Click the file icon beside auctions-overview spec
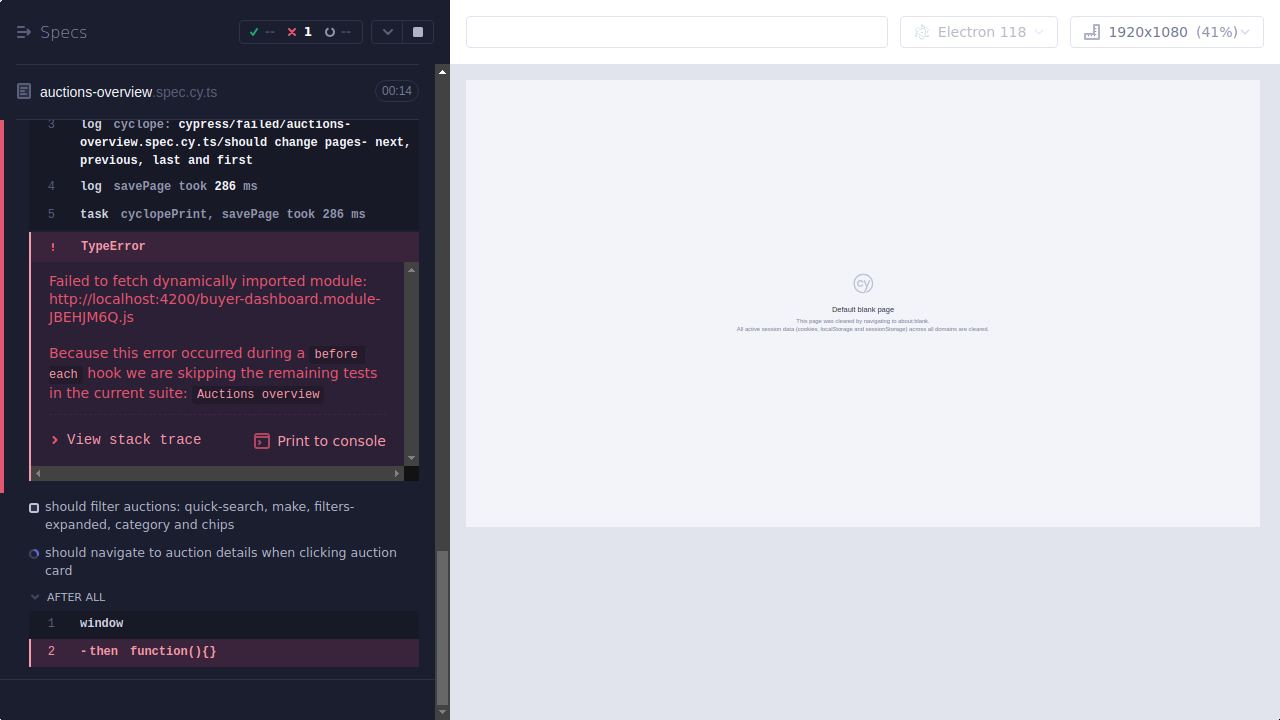 22,91
